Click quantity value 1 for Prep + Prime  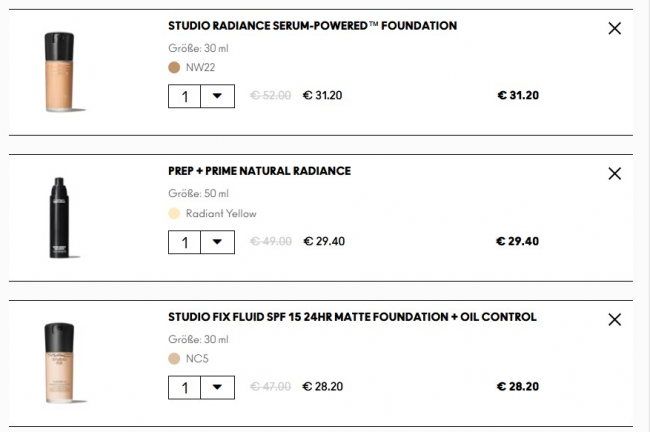[x=185, y=242]
